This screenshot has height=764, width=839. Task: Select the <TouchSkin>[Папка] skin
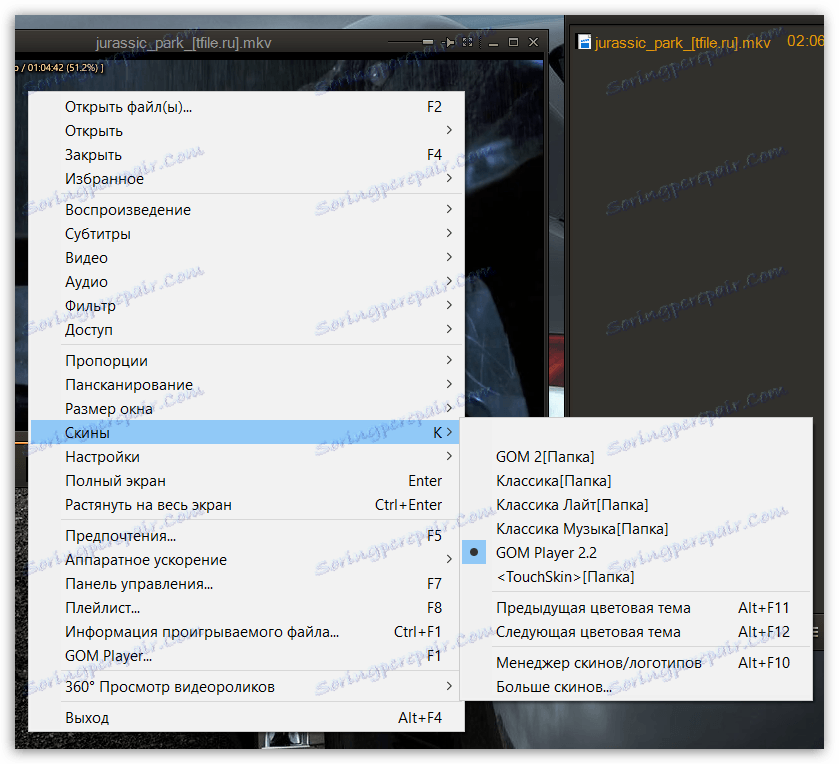636,577
